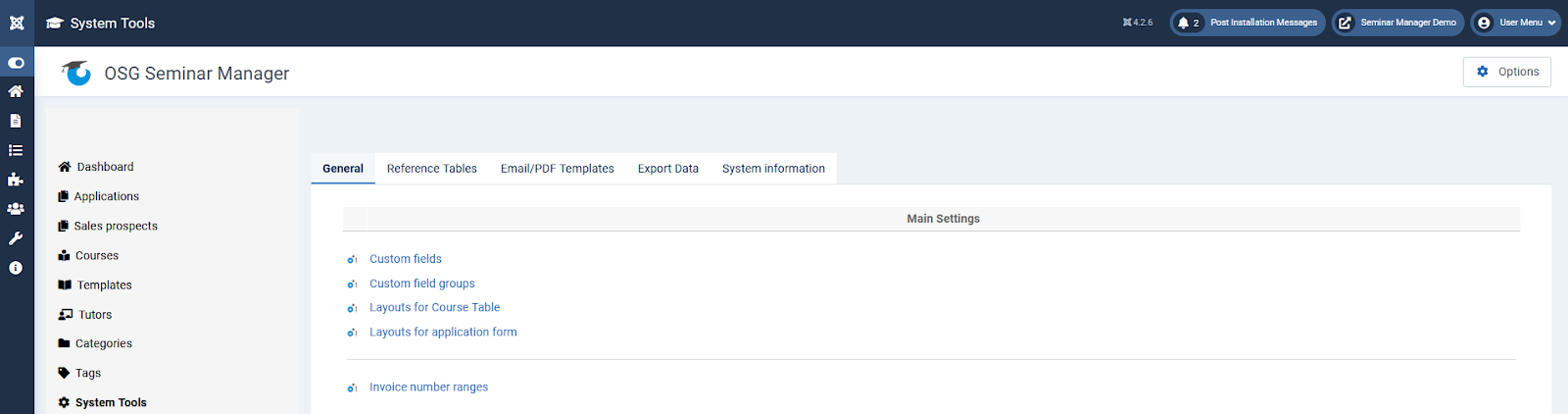Click the Joomla version 4.2.6 indicator
This screenshot has height=414, width=1568.
point(1138,23)
